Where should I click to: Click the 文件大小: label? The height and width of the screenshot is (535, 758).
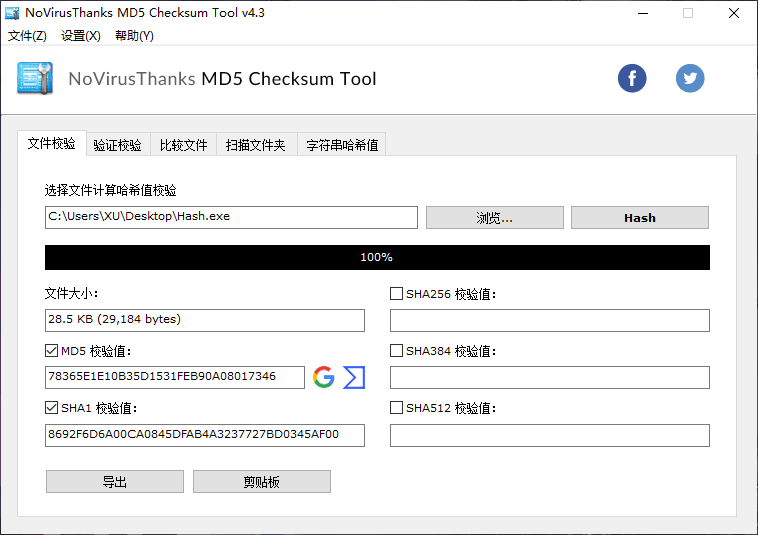(72, 293)
